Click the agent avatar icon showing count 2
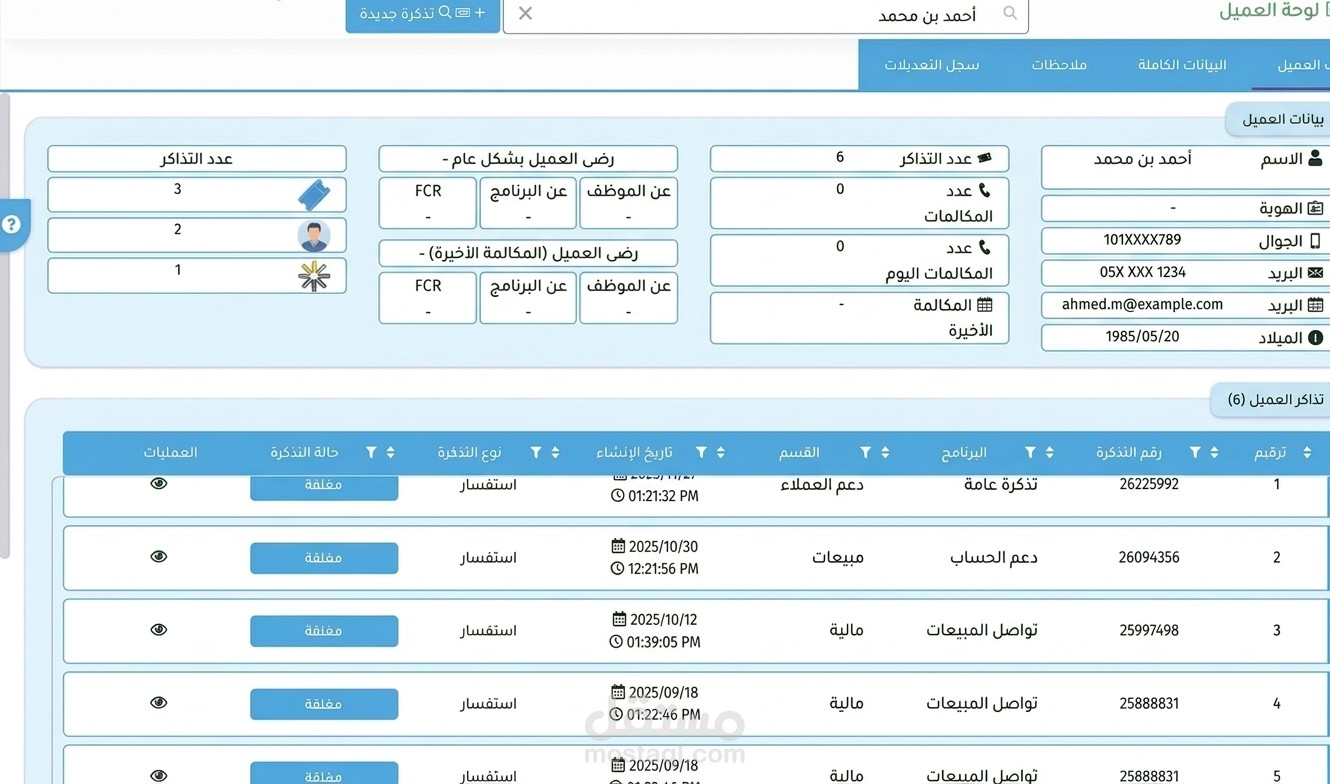The image size is (1330, 784). 314,235
